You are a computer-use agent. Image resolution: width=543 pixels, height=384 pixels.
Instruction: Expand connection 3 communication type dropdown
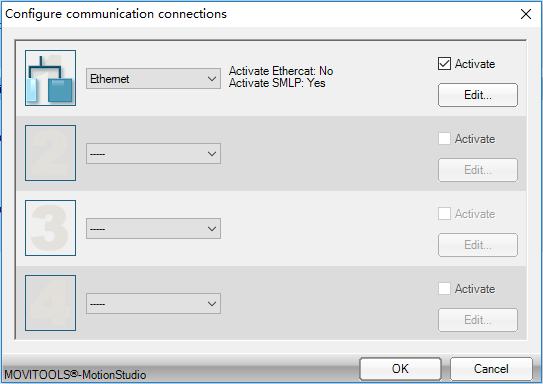(x=153, y=229)
